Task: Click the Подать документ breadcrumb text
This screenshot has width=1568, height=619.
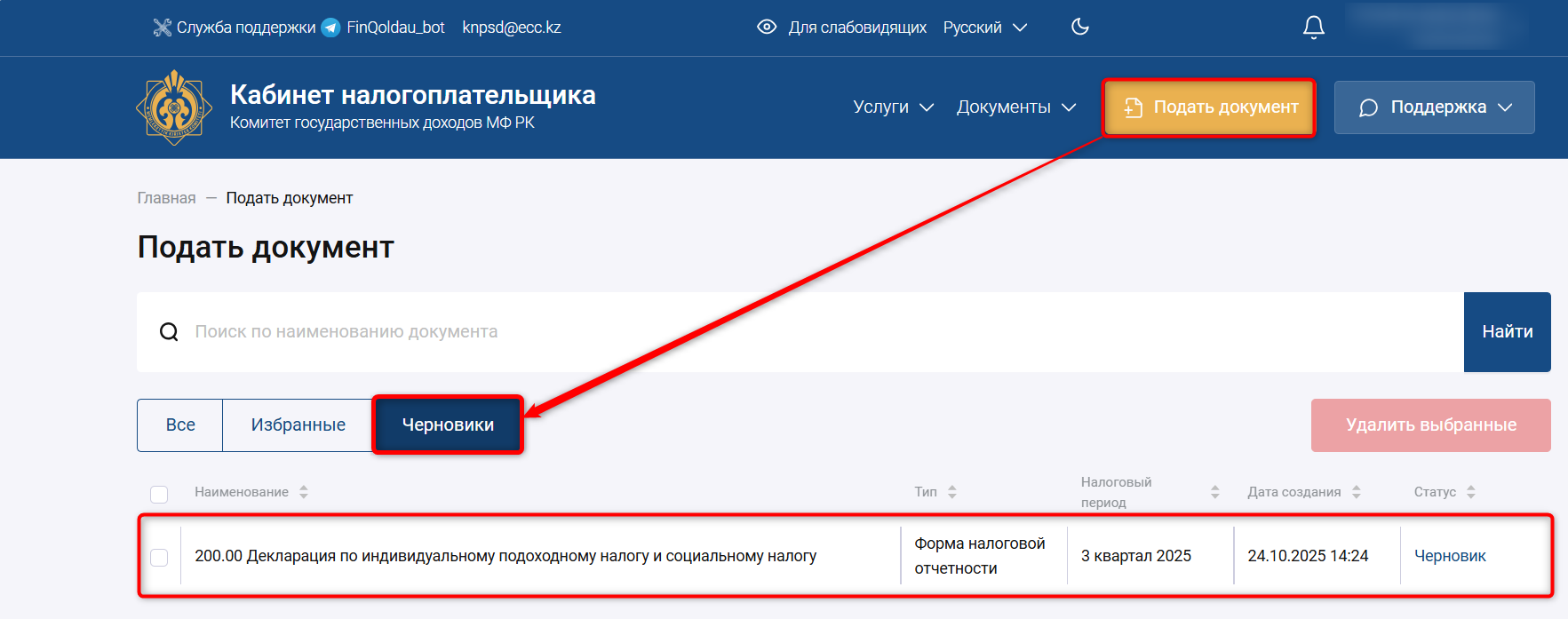Action: click(x=290, y=198)
